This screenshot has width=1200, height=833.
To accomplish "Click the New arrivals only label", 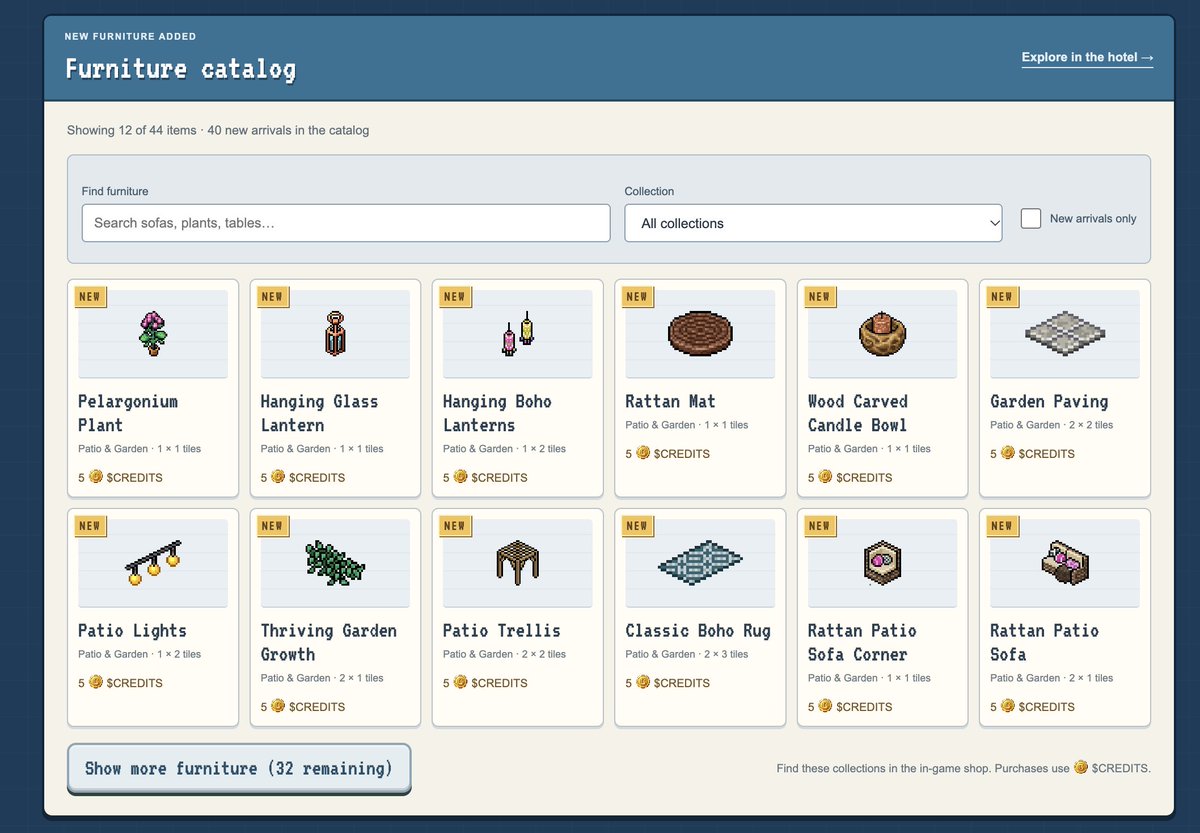I will tap(1093, 218).
